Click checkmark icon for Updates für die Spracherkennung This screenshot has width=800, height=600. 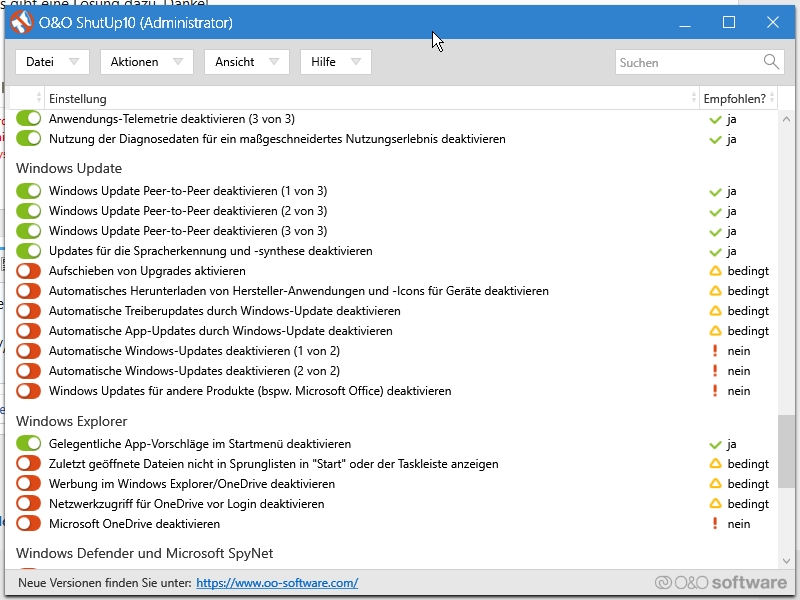click(x=715, y=252)
